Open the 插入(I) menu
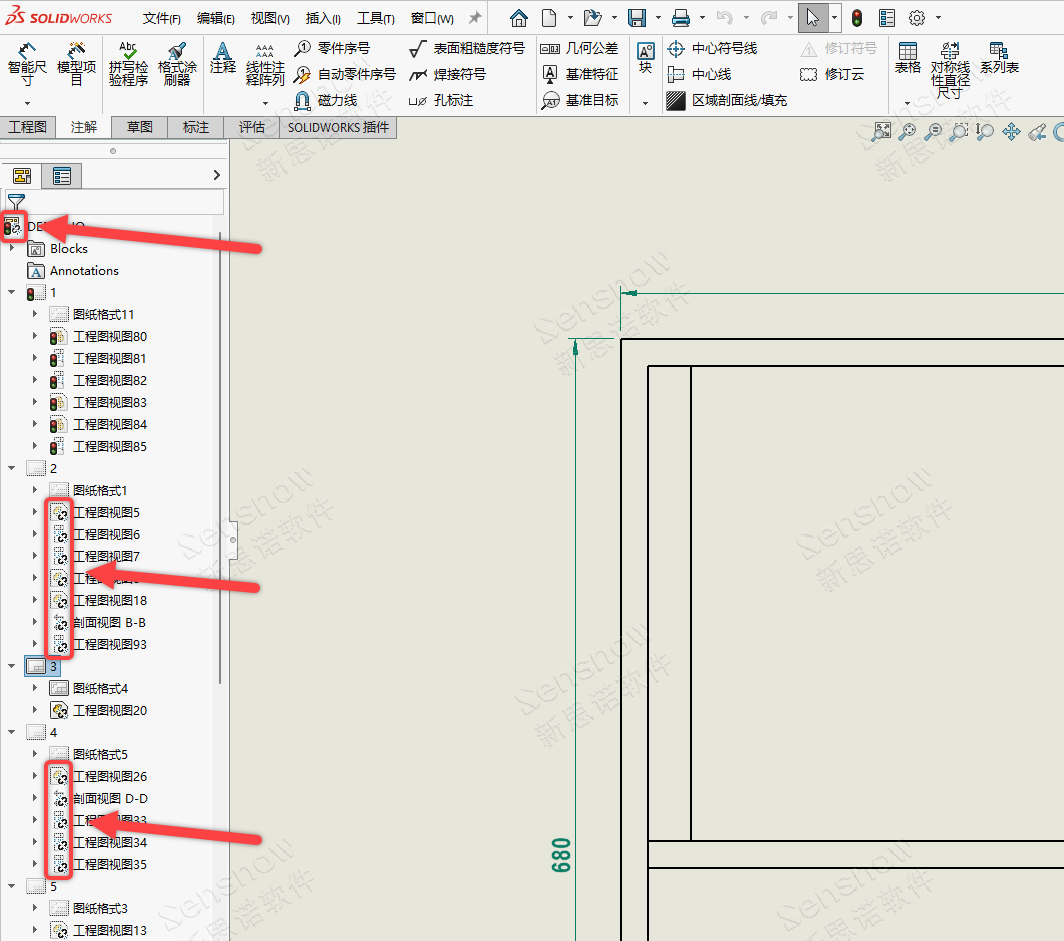This screenshot has width=1064, height=941. pyautogui.click(x=323, y=18)
